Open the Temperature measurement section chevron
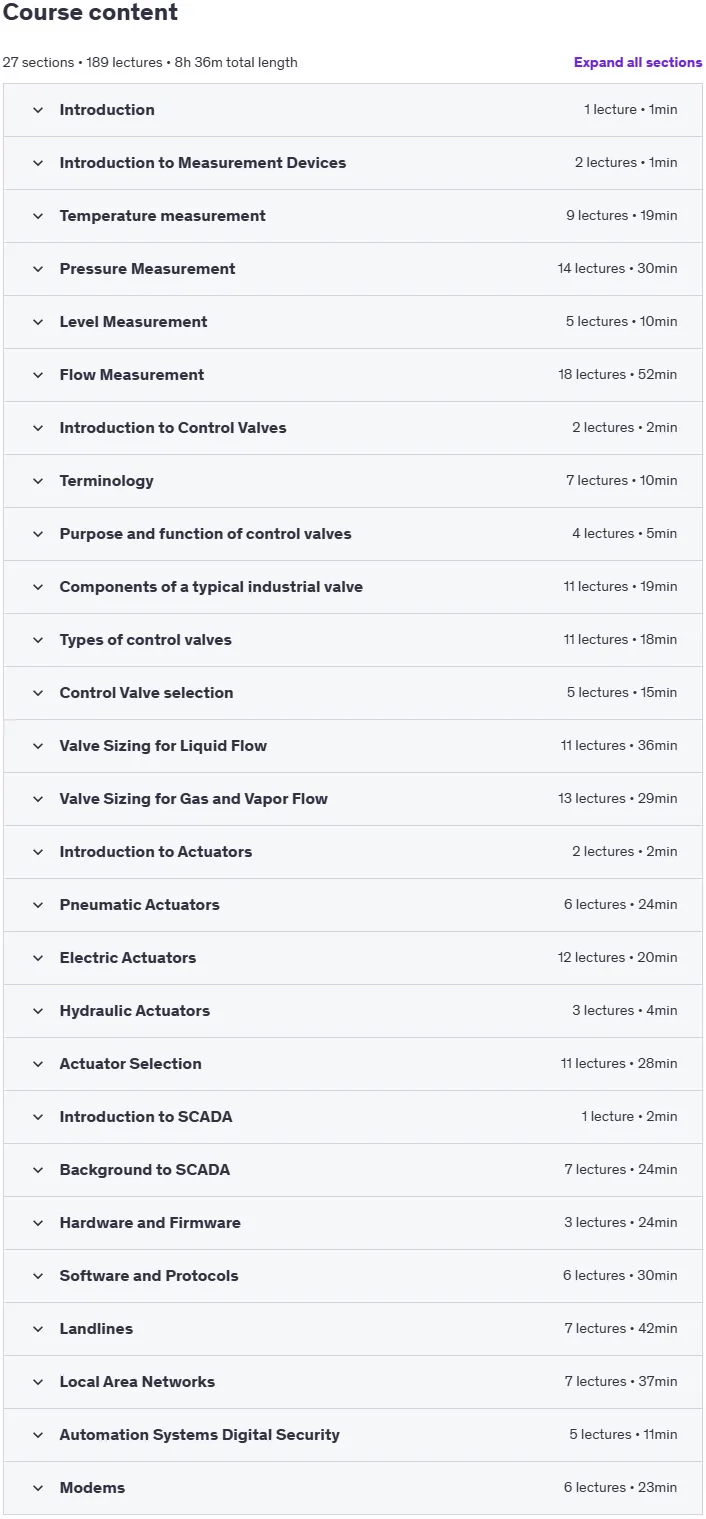The height and width of the screenshot is (1519, 706). (x=38, y=216)
